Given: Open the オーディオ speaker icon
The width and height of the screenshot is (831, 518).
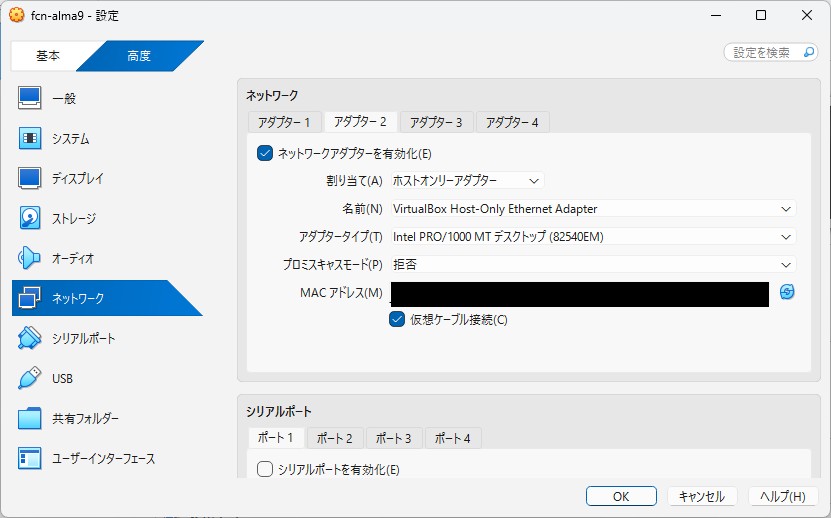Looking at the screenshot, I should (x=29, y=258).
